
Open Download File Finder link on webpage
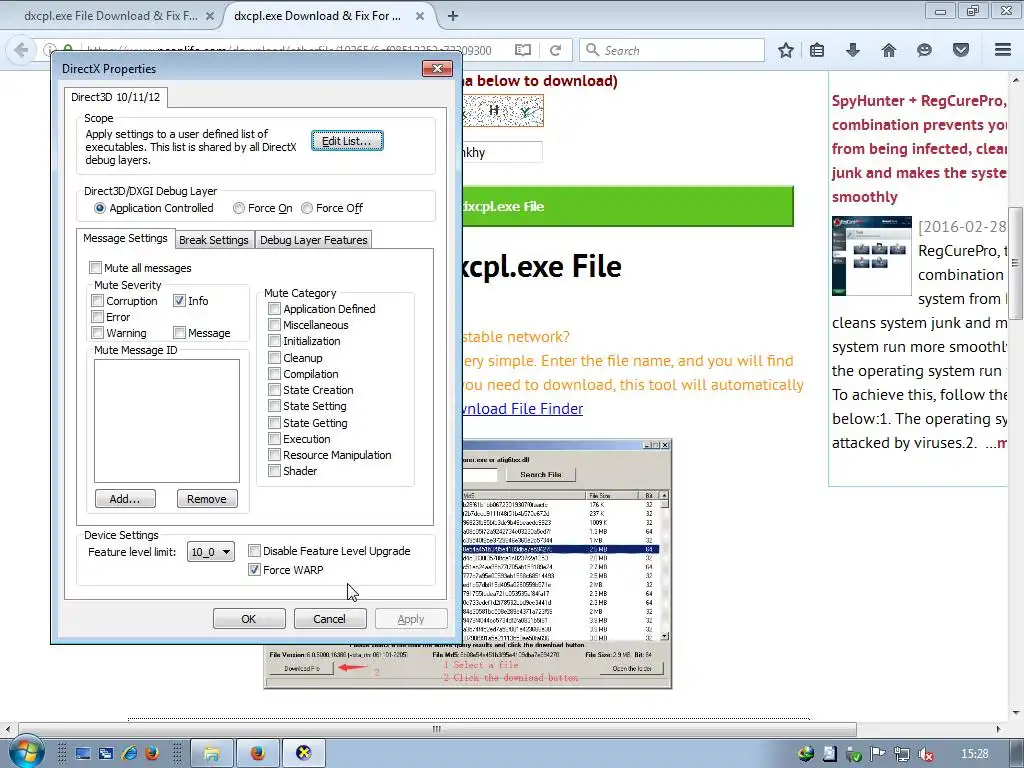pyautogui.click(x=522, y=409)
